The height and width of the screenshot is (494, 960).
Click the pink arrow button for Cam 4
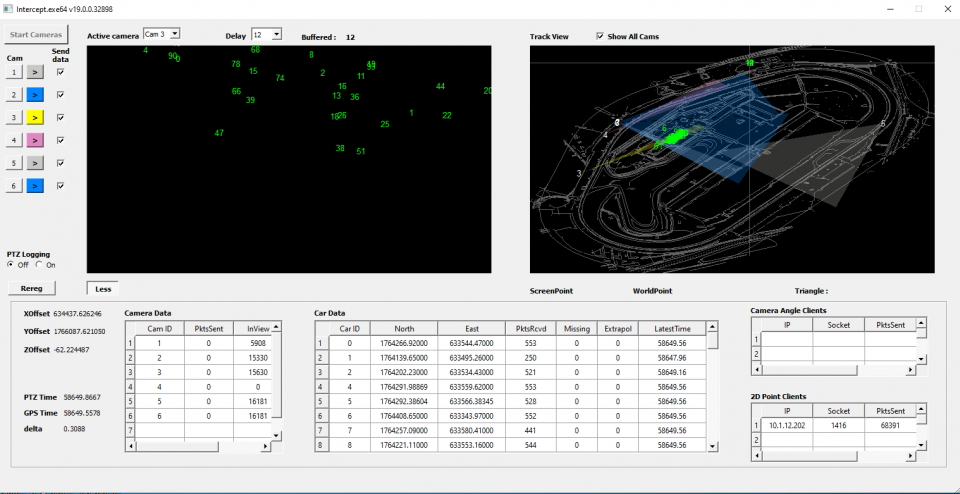35,140
